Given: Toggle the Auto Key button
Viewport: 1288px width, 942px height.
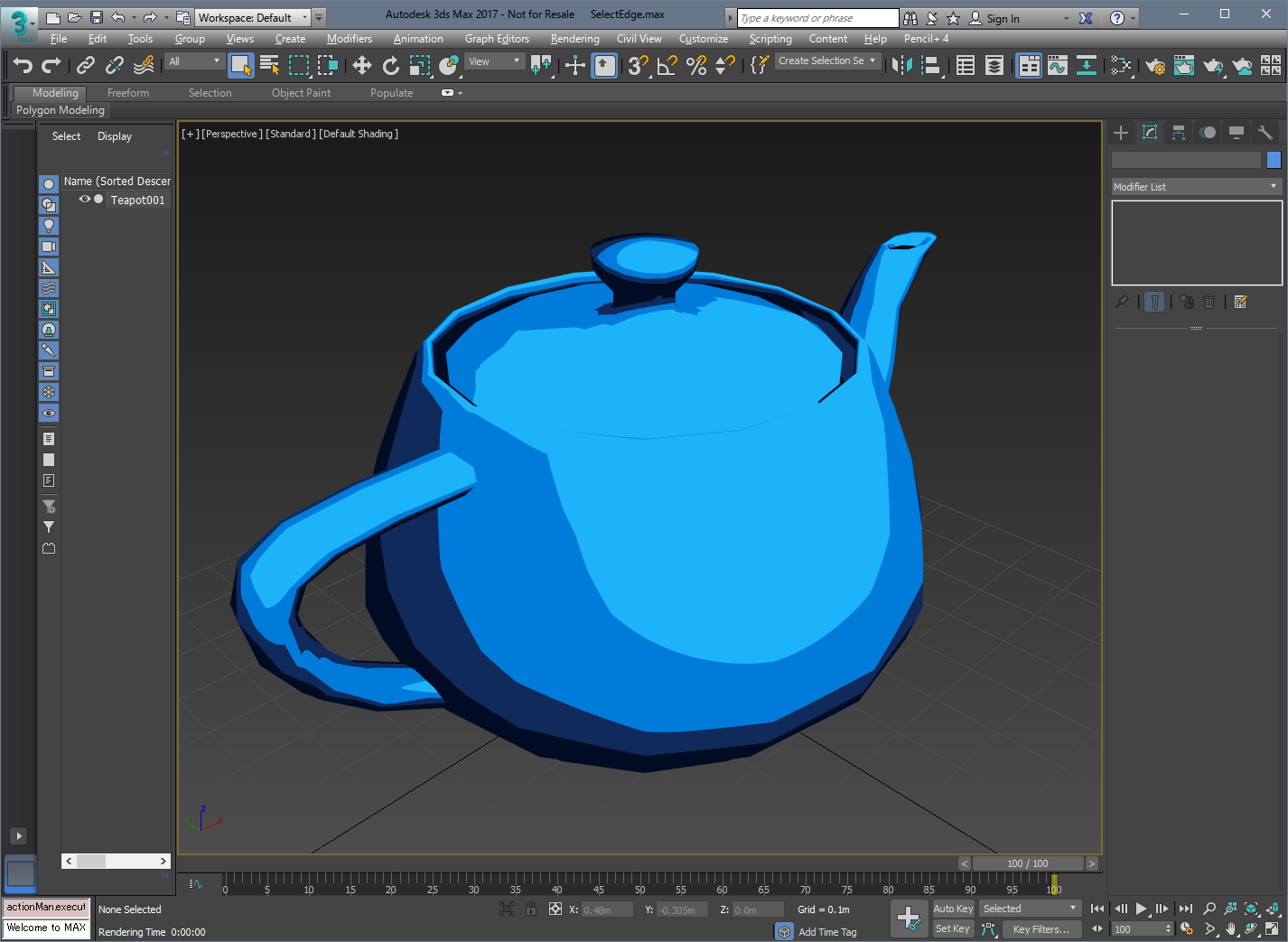Looking at the screenshot, I should 953,909.
